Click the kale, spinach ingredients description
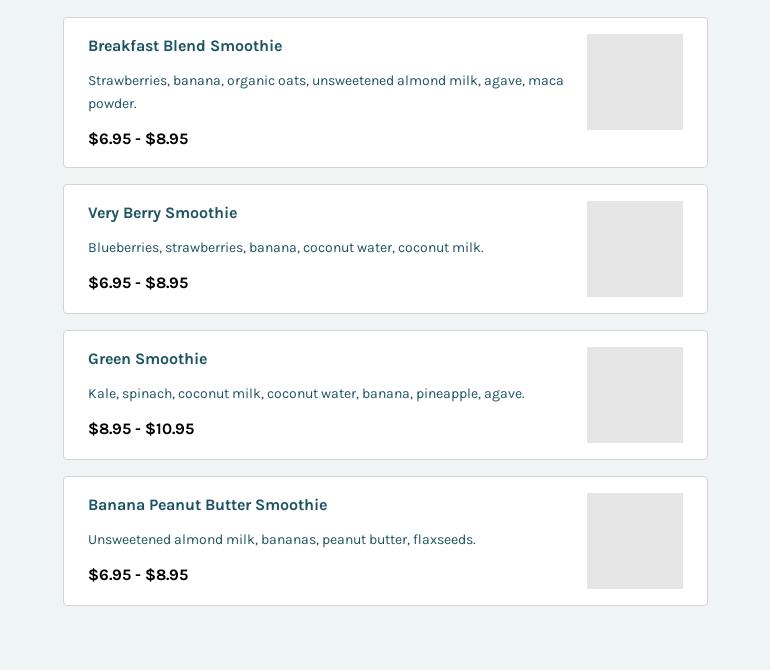 tap(306, 394)
